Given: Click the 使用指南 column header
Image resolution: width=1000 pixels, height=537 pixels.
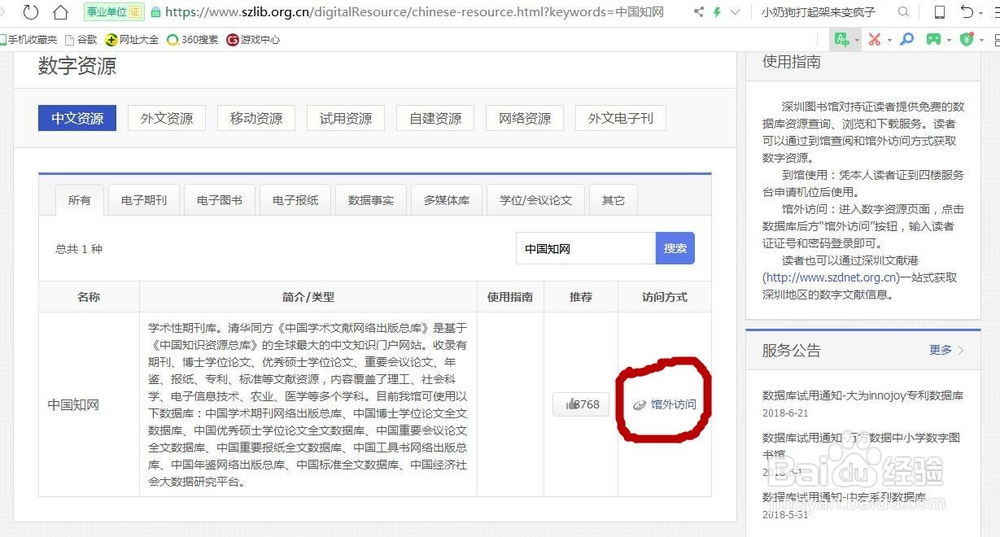Looking at the screenshot, I should tap(510, 297).
